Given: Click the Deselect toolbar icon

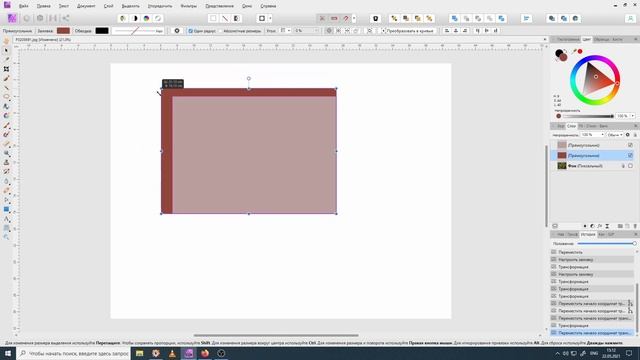Looking at the screenshot, I should (224, 18).
